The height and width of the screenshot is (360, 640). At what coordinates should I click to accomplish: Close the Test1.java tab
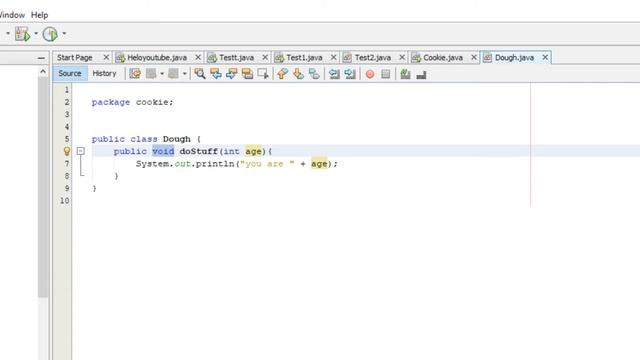[333, 58]
